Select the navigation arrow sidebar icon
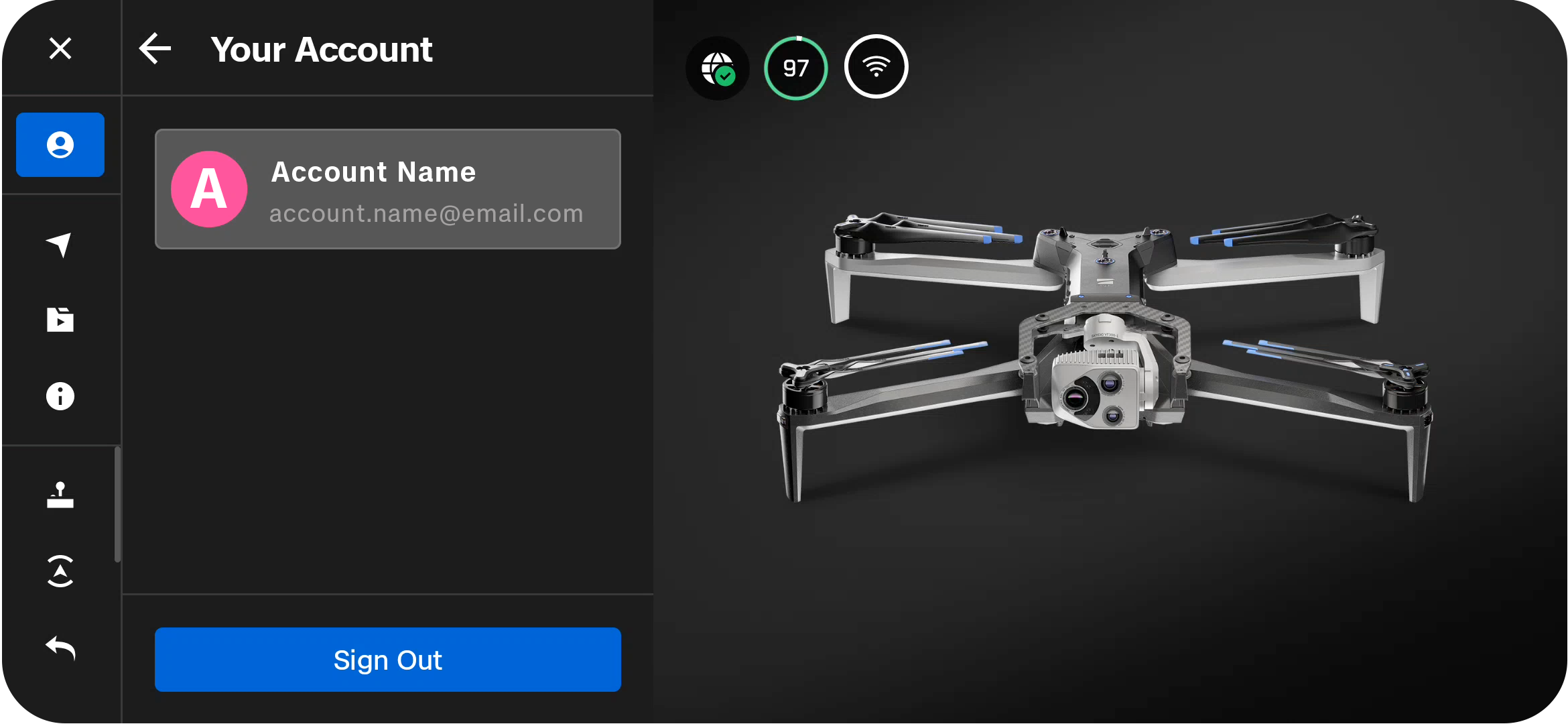The height and width of the screenshot is (724, 1568). (60, 245)
